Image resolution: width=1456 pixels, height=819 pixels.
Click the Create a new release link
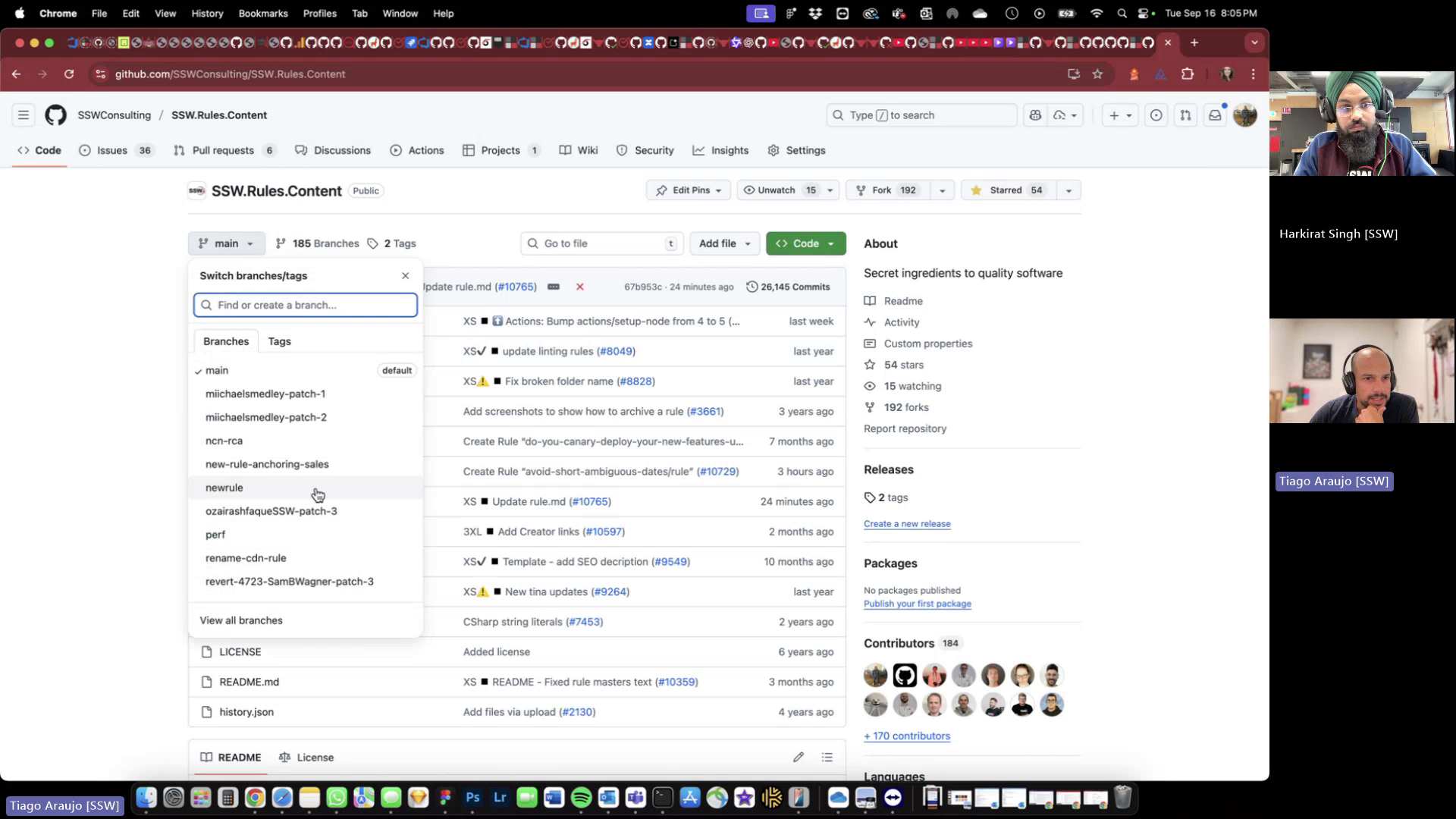click(x=907, y=523)
